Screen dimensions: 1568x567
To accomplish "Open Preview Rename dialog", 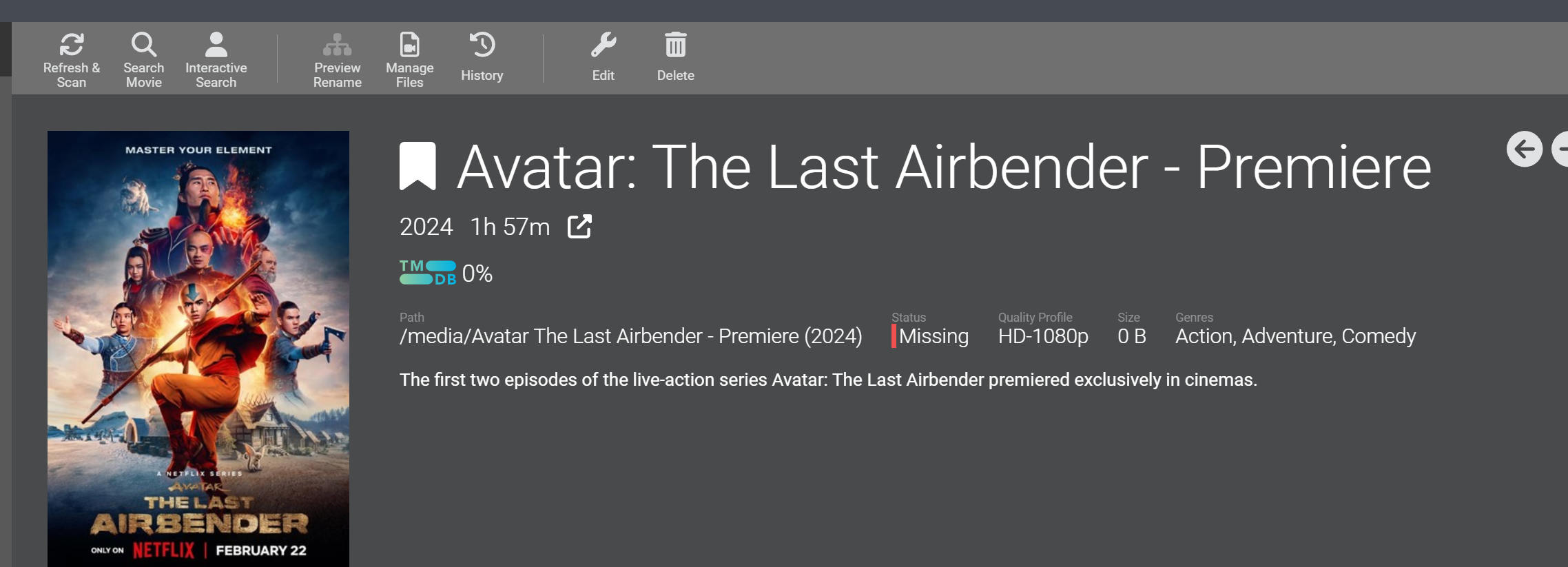I will point(337,45).
